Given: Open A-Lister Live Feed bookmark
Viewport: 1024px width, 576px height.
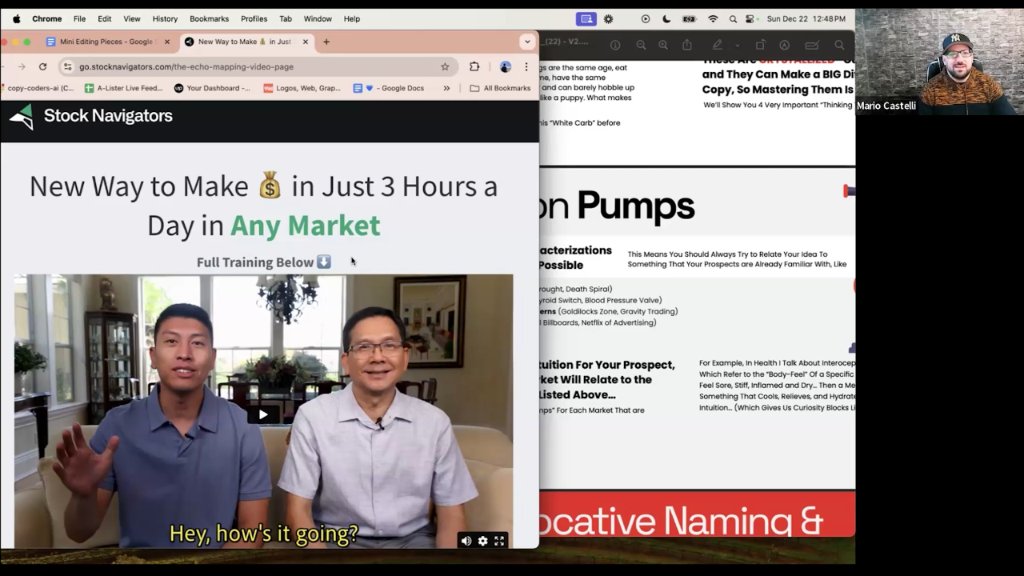Looking at the screenshot, I should pyautogui.click(x=123, y=88).
